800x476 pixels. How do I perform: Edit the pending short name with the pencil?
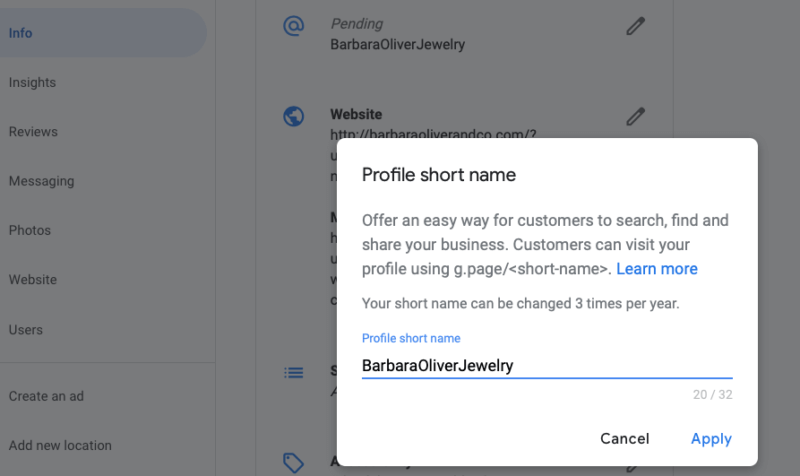point(635,26)
